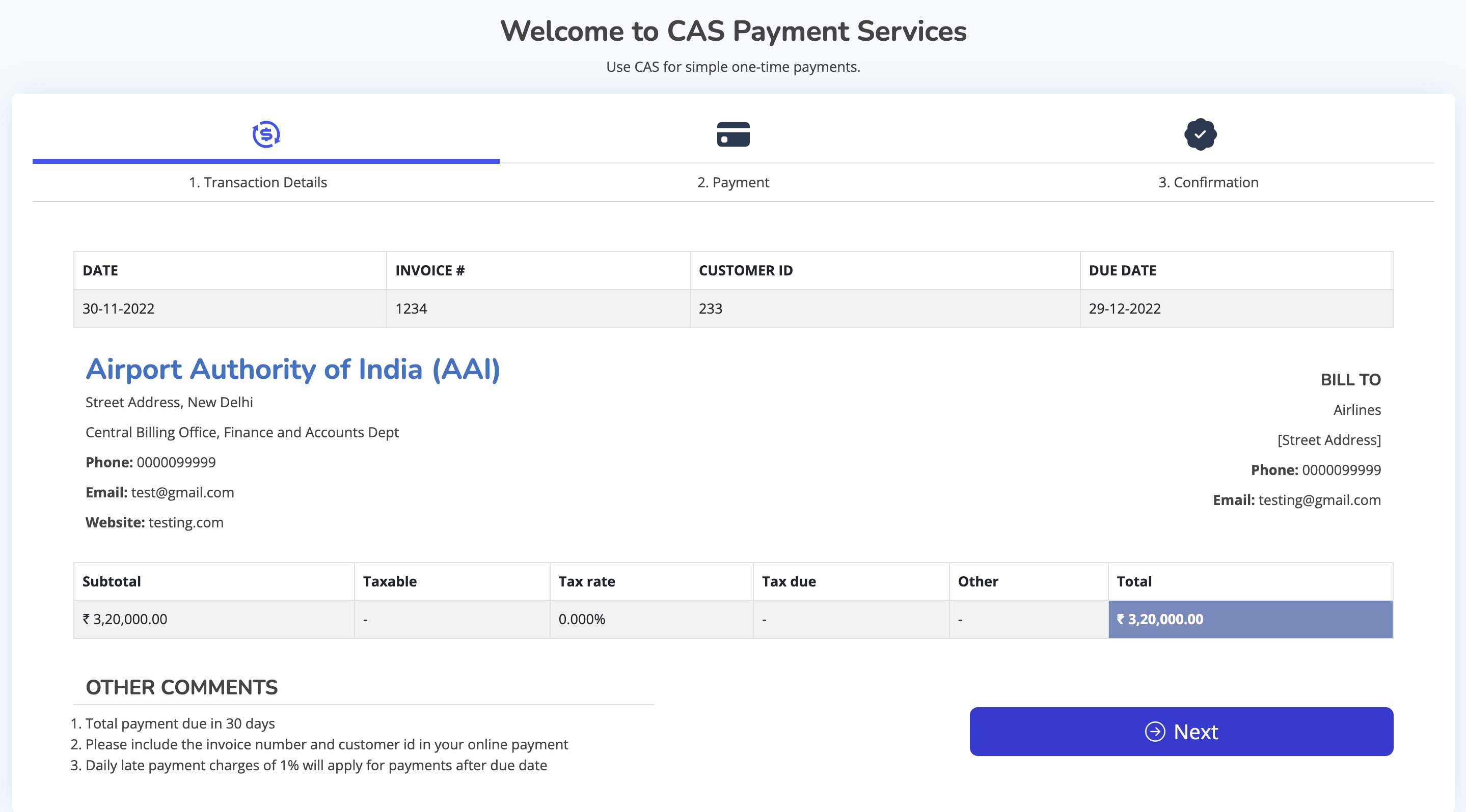Click the Confirmation checkmark badge icon
Viewport: 1466px width, 812px height.
[x=1200, y=134]
